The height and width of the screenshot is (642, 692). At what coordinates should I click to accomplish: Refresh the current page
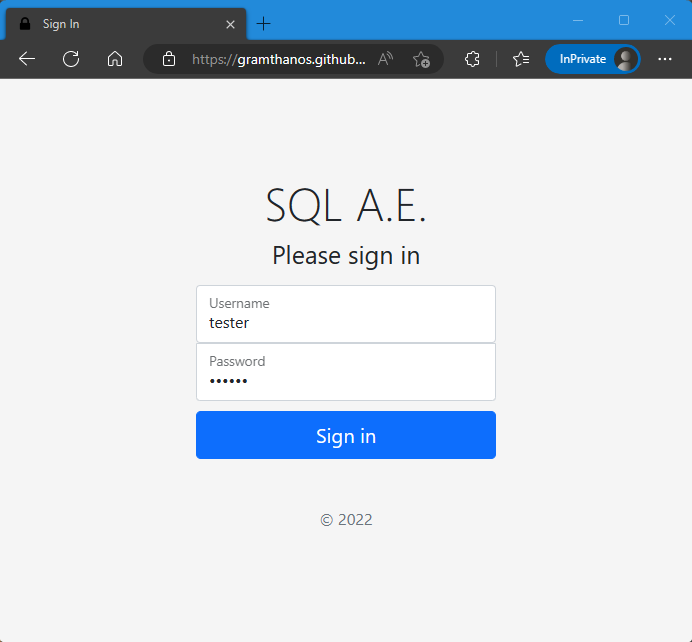[x=71, y=59]
